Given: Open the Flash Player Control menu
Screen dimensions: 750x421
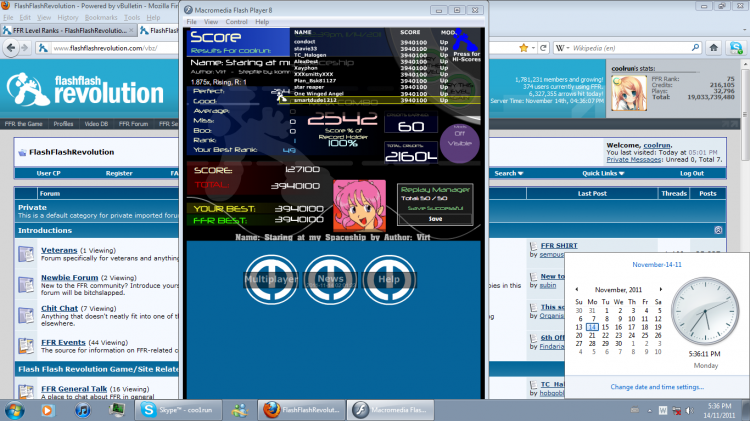Looking at the screenshot, I should (236, 22).
